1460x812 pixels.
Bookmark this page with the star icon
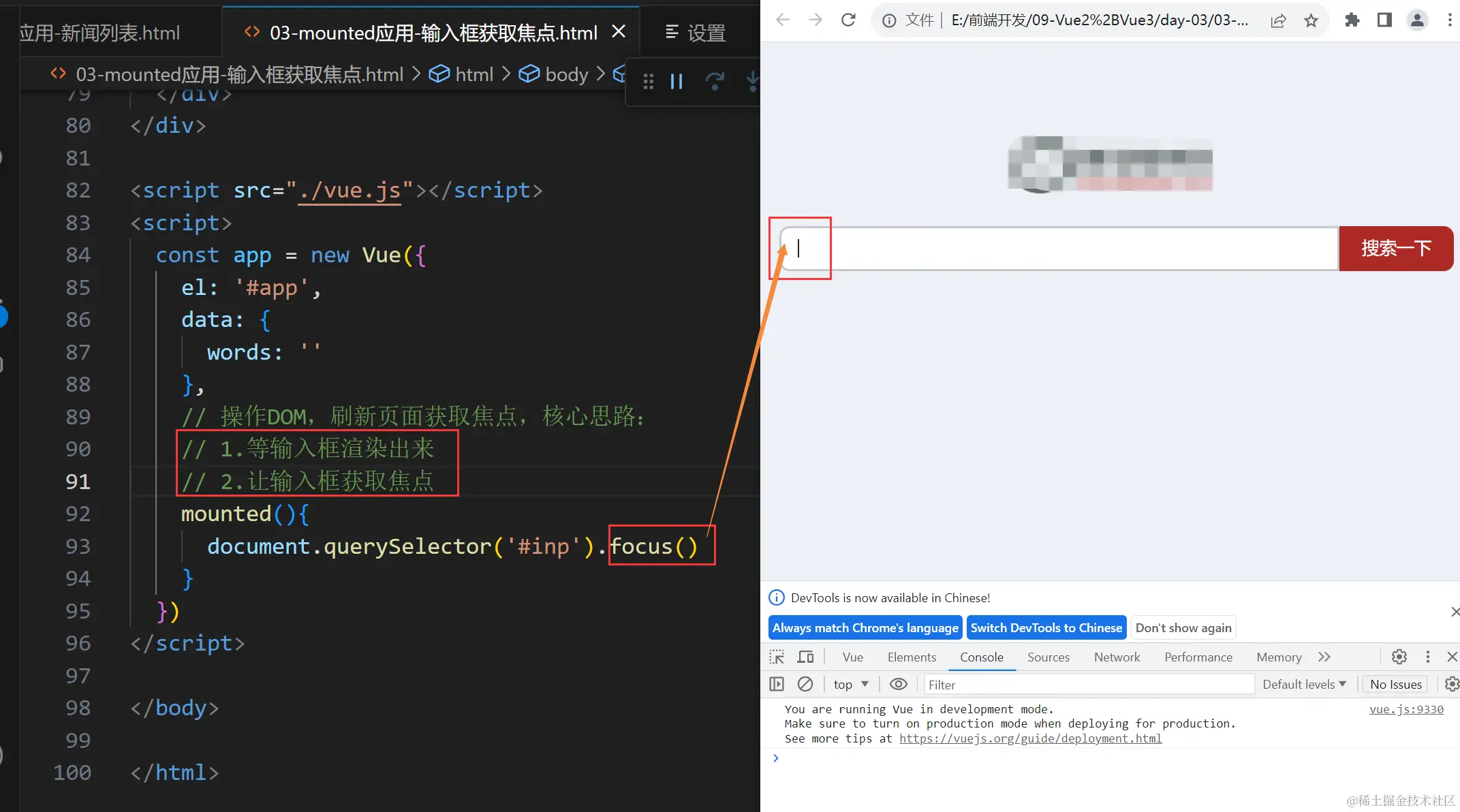pyautogui.click(x=1311, y=21)
